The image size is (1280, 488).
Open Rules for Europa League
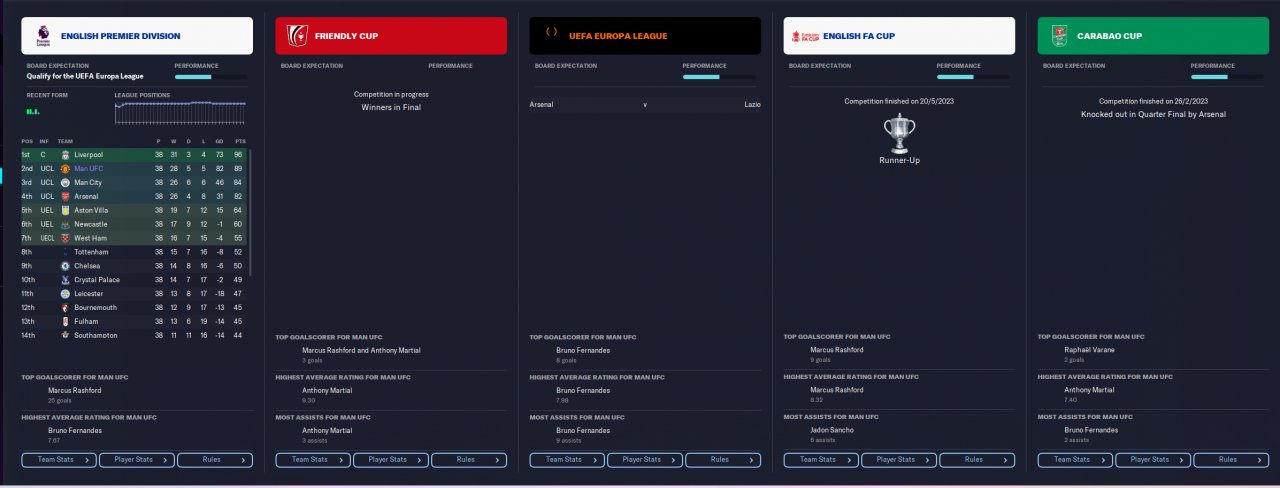coord(723,460)
